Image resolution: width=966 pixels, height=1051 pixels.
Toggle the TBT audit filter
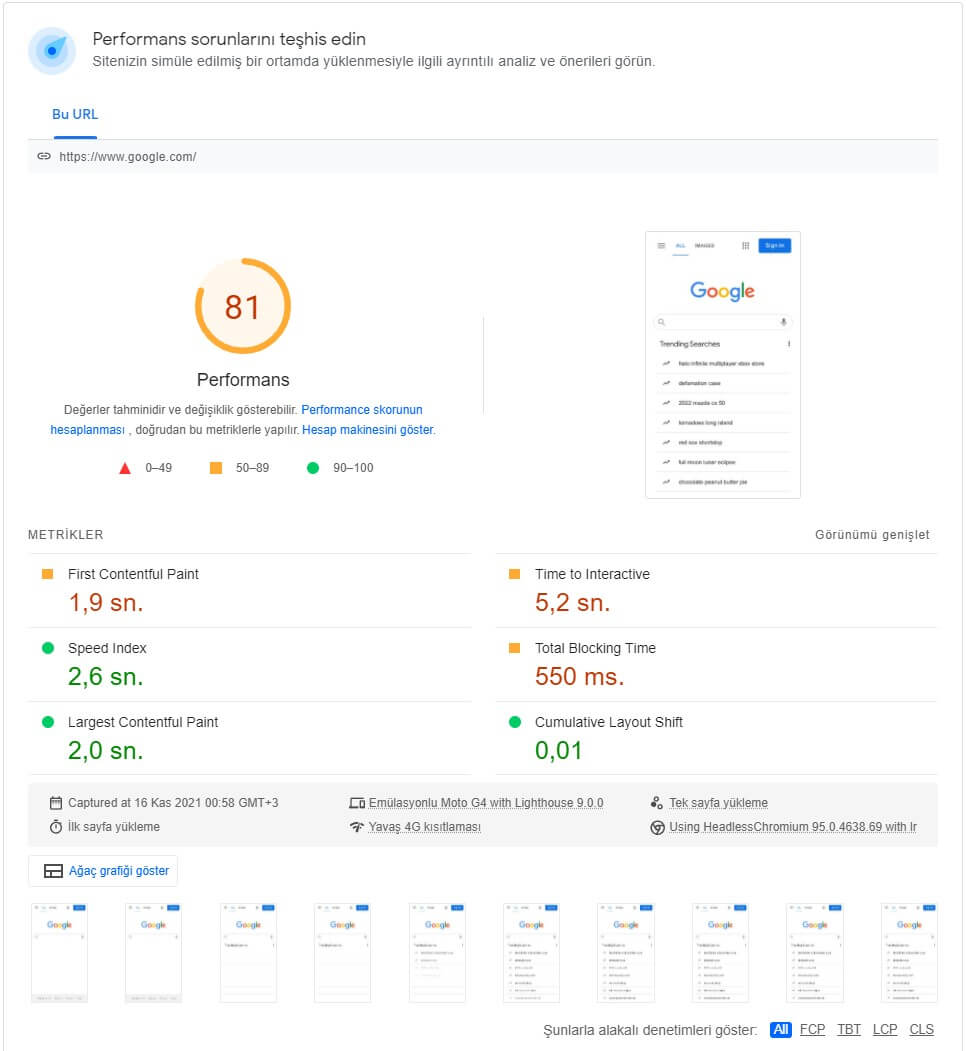[x=848, y=1029]
